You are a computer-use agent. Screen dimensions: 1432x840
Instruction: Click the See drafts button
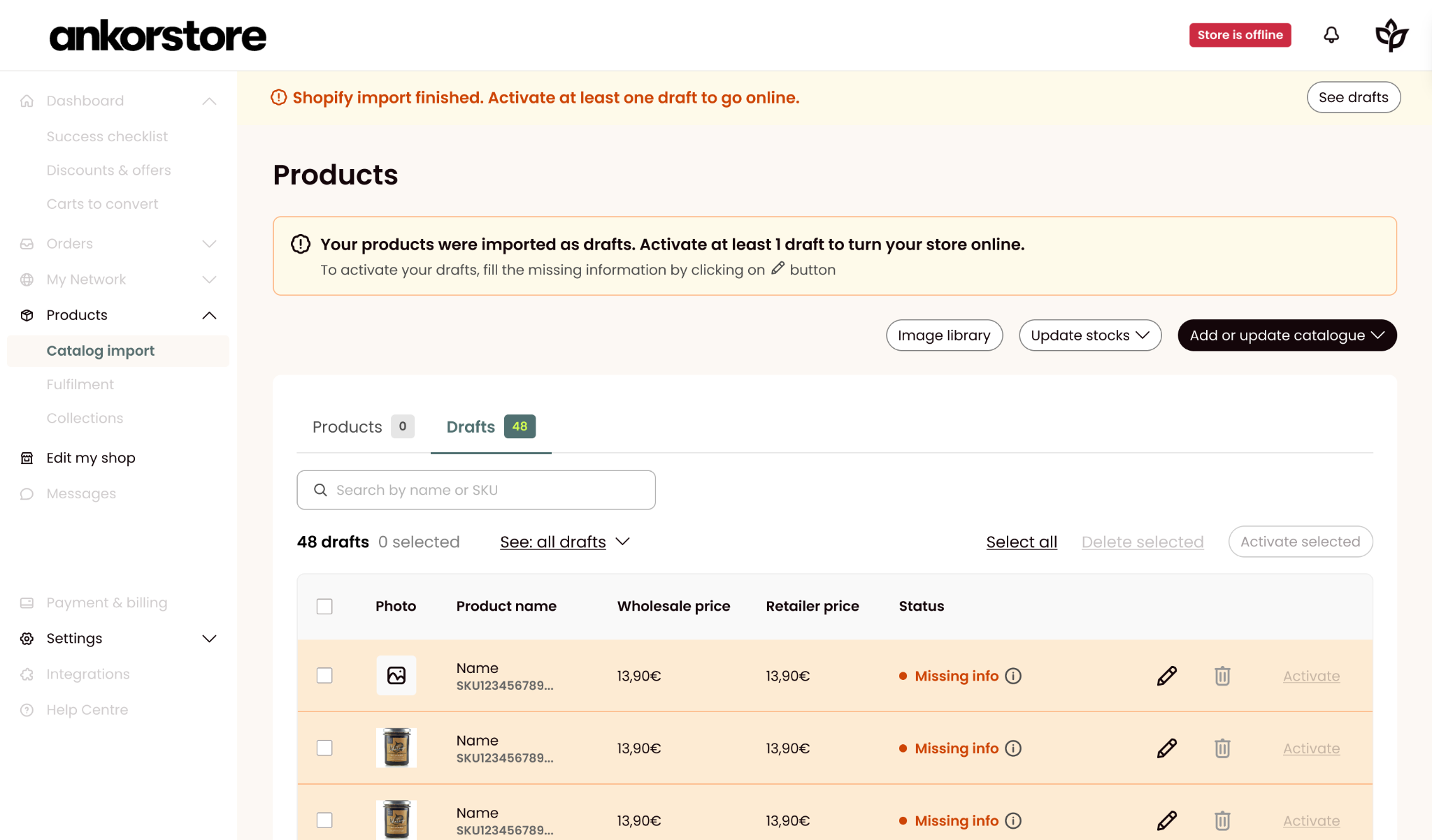(x=1354, y=97)
